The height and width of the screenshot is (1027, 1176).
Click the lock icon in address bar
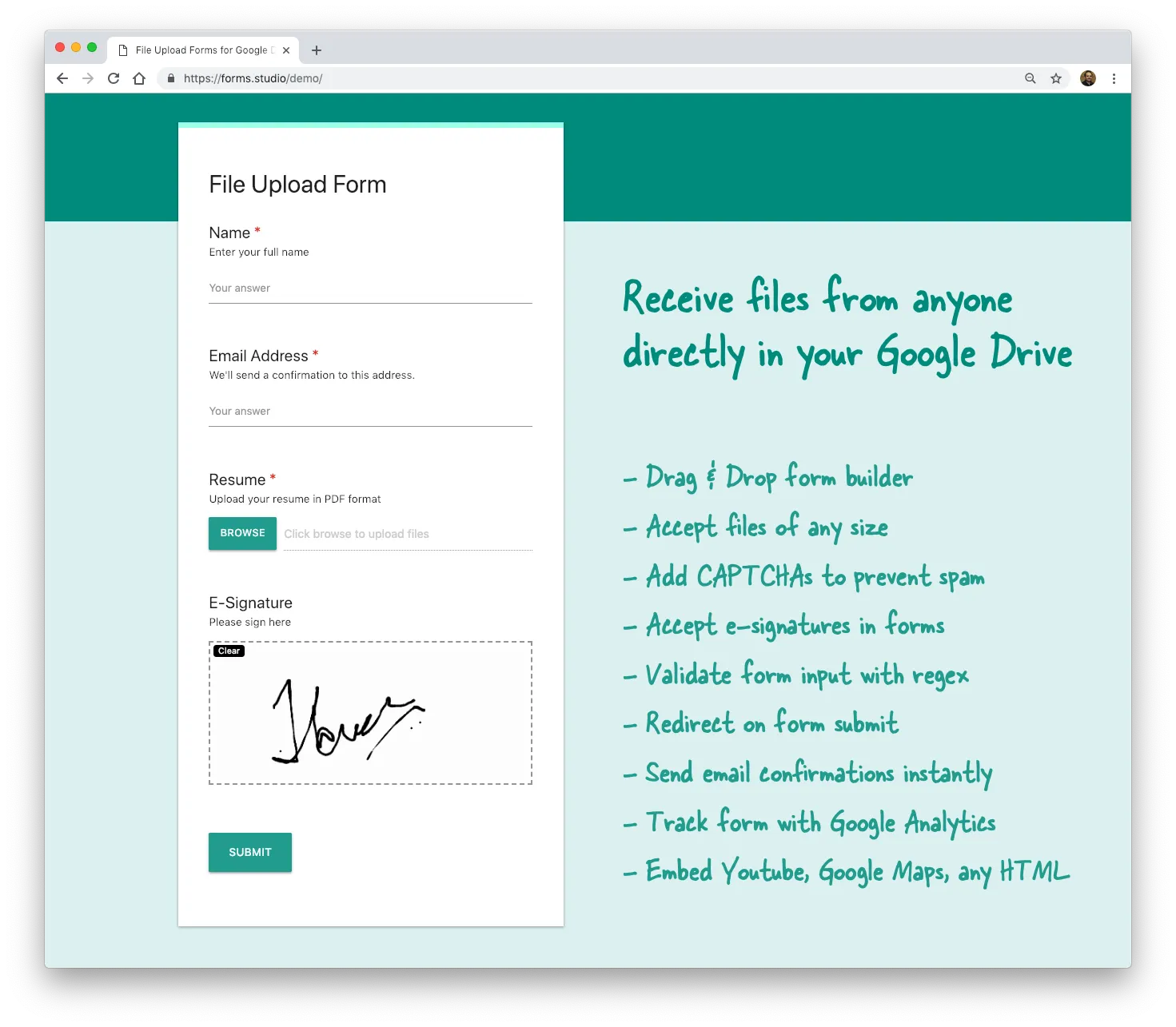point(170,78)
